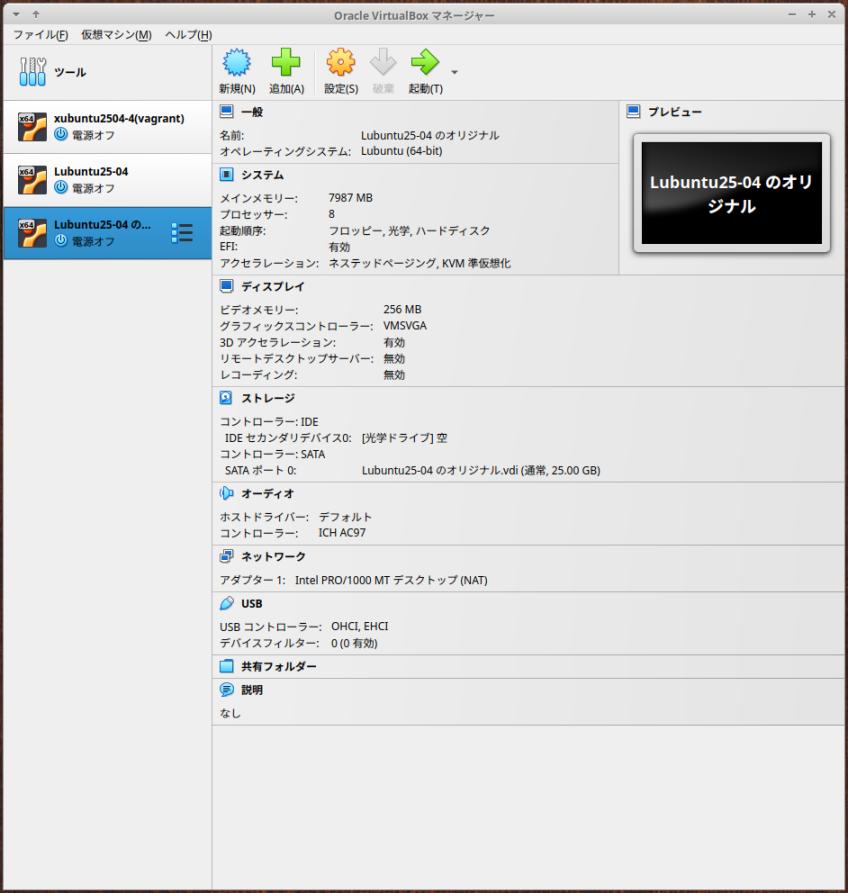
Task: Open the オーディオ heading link
Action: point(268,494)
